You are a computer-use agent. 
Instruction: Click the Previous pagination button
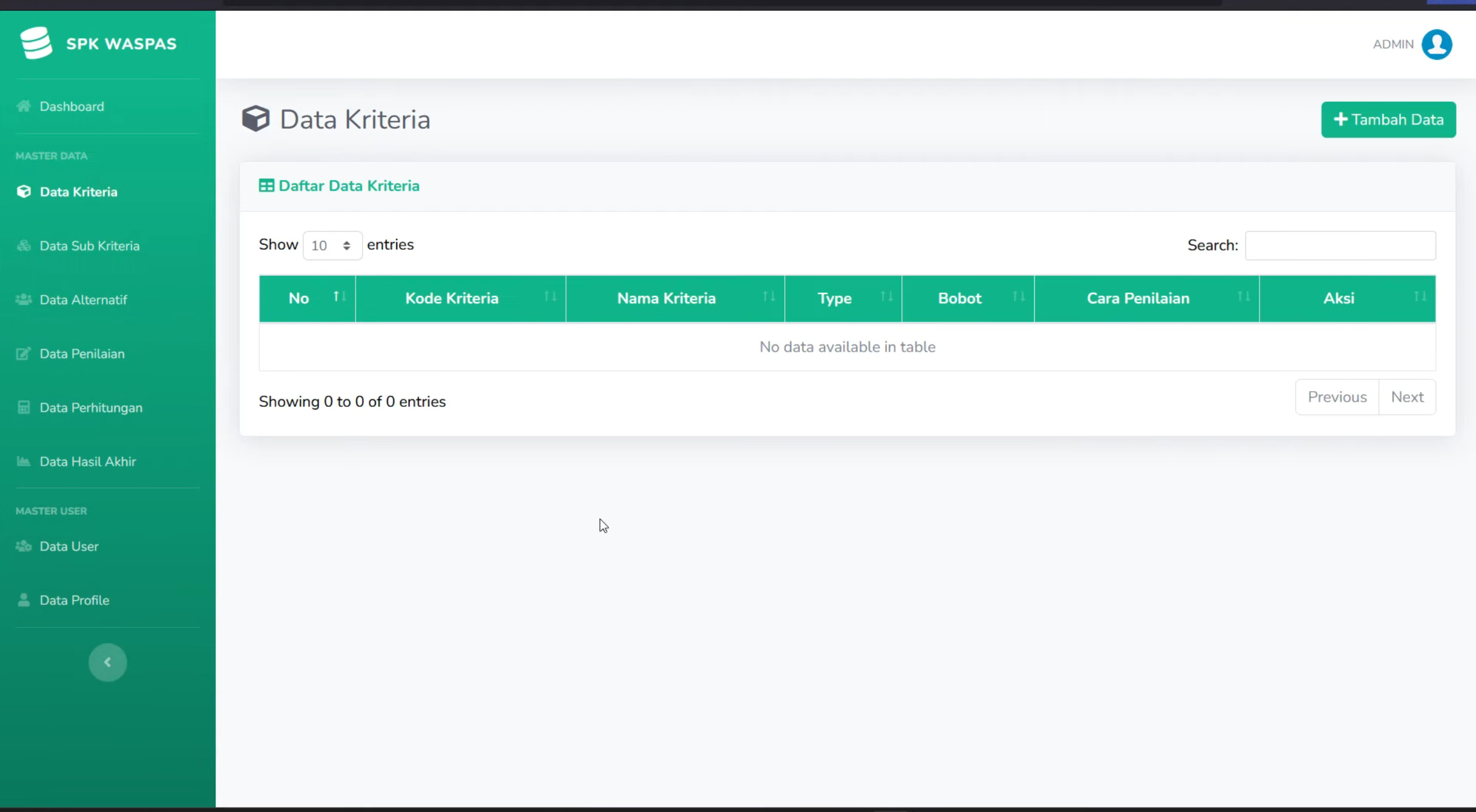[x=1337, y=397]
